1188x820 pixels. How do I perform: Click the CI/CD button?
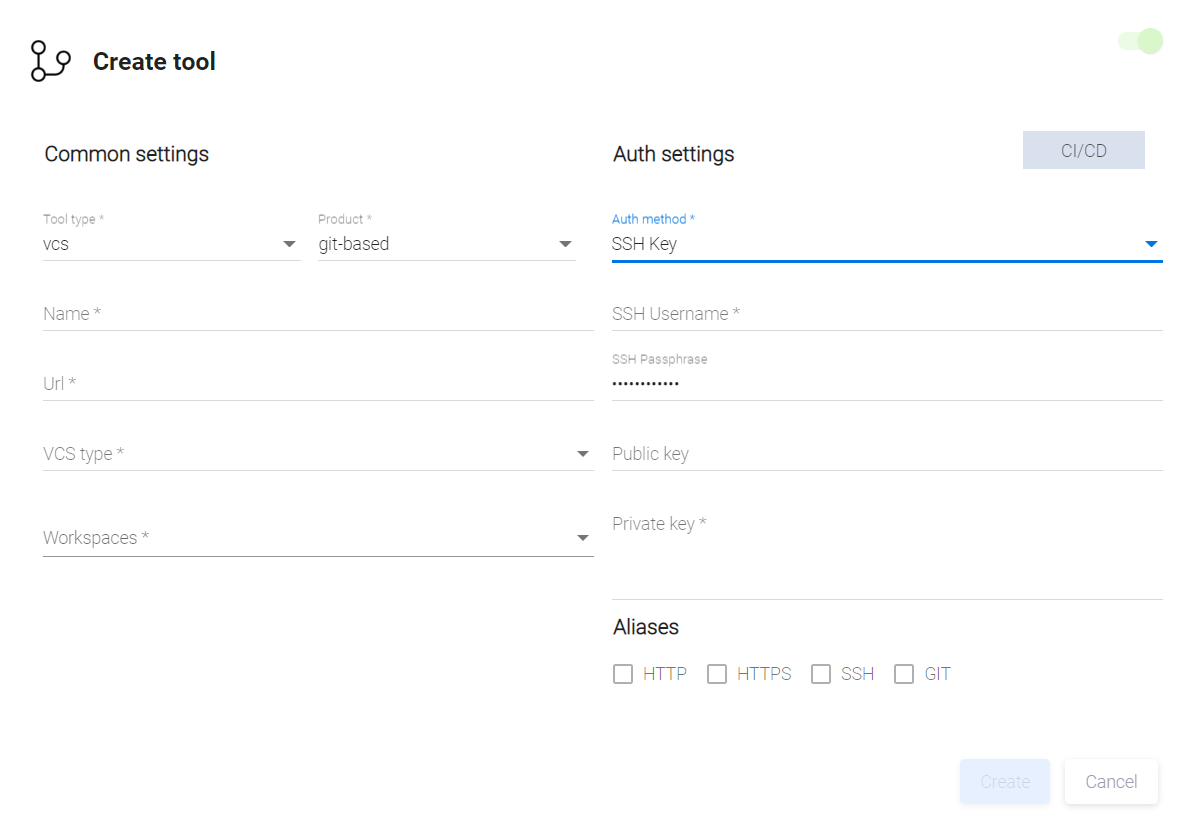(x=1083, y=151)
